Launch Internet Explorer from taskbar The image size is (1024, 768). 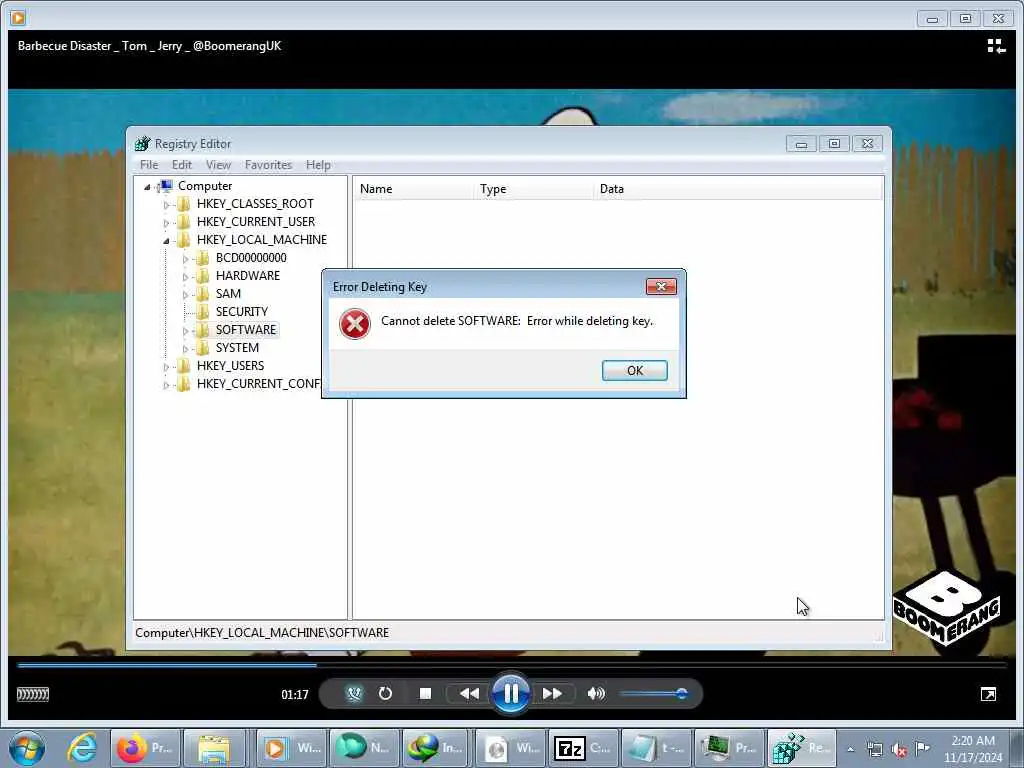point(82,748)
